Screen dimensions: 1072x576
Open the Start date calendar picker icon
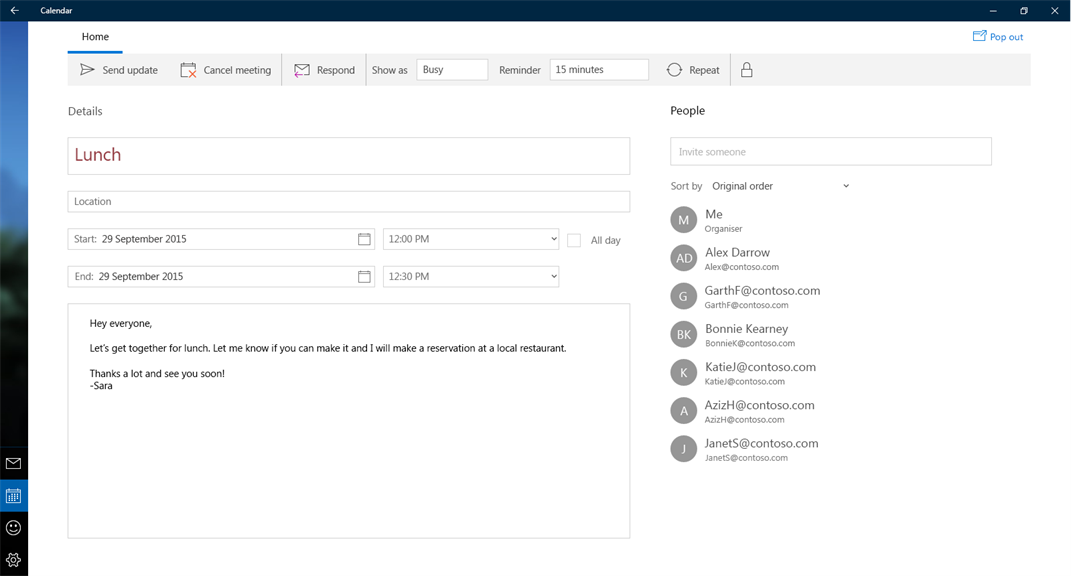[364, 239]
